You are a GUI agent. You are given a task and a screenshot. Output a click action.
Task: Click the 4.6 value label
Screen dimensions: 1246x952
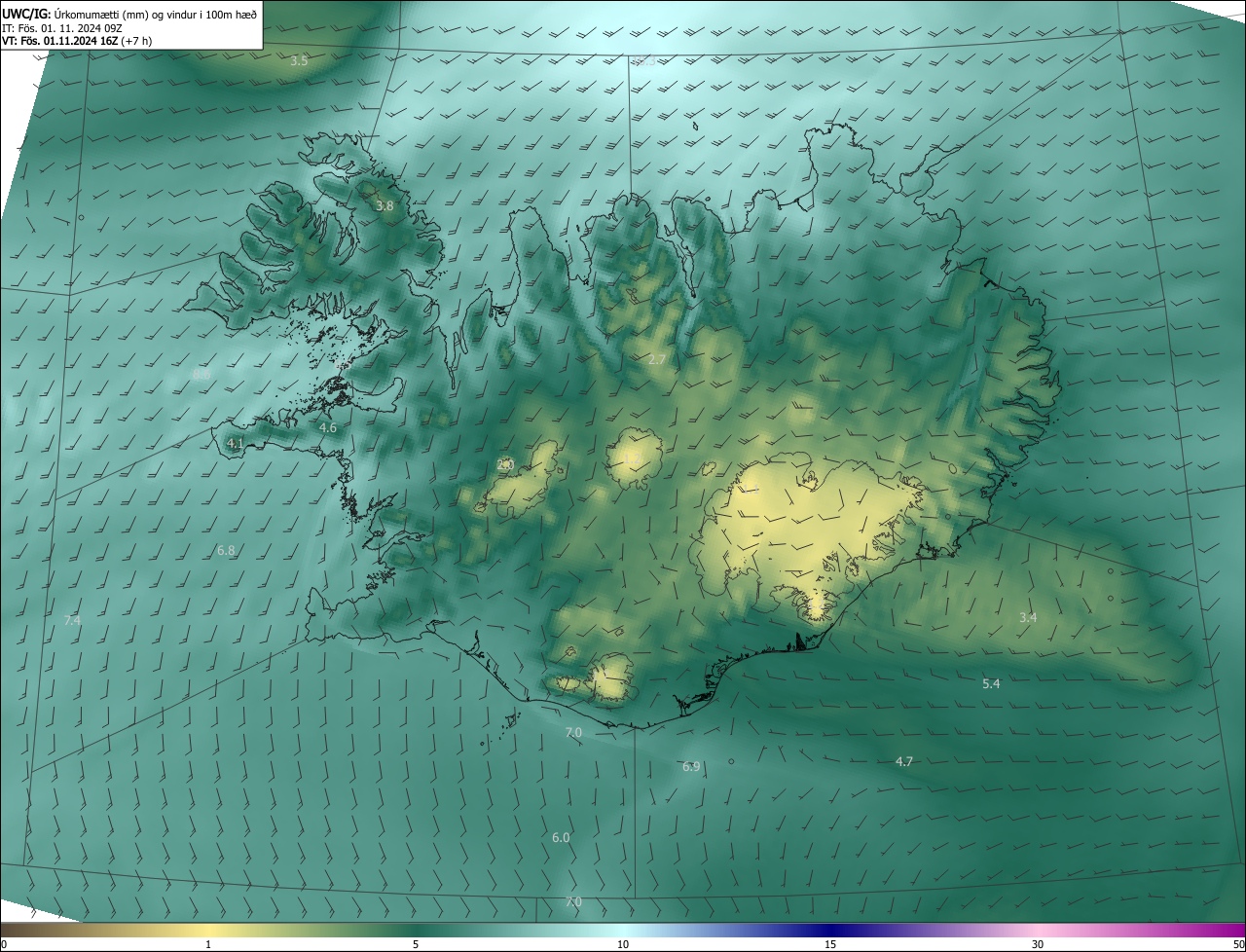point(328,427)
